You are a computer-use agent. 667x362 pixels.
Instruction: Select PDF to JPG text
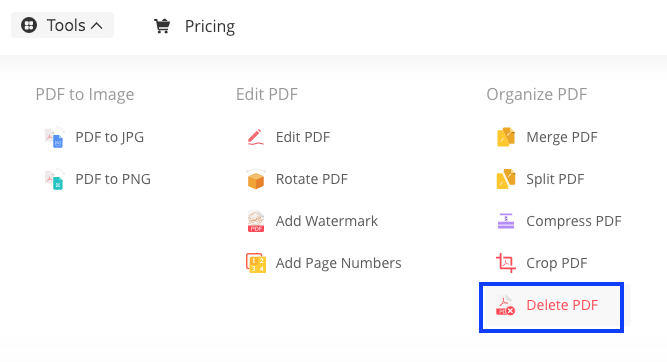pyautogui.click(x=110, y=137)
